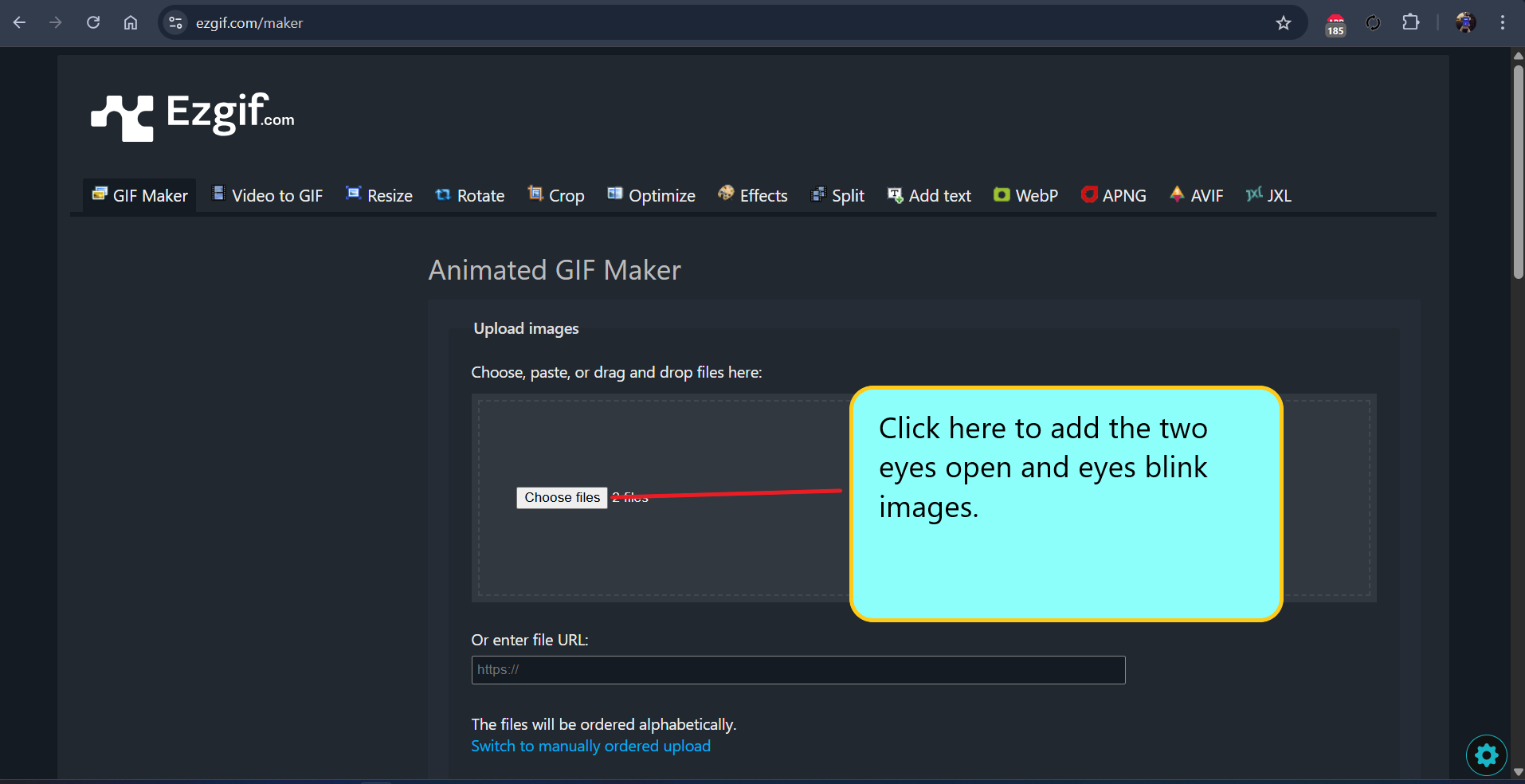1525x784 pixels.
Task: Click 'Or enter file URL:' label
Action: pos(530,640)
